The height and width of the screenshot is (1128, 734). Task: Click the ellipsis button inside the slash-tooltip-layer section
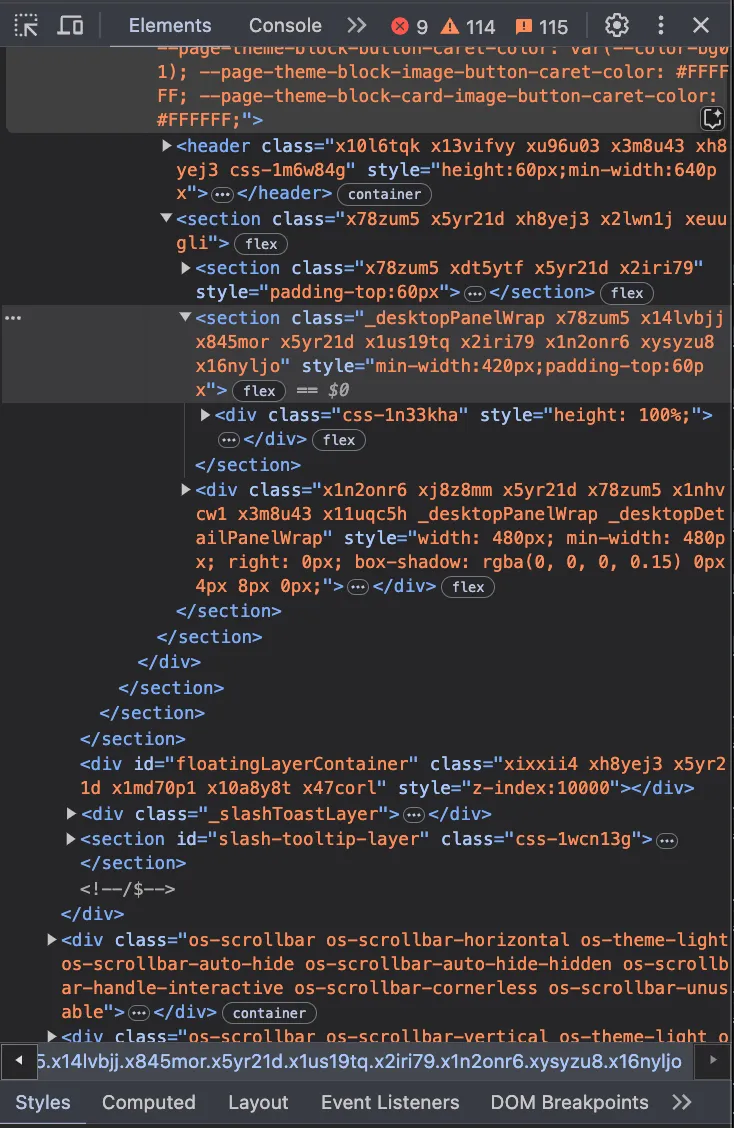pyautogui.click(x=667, y=840)
